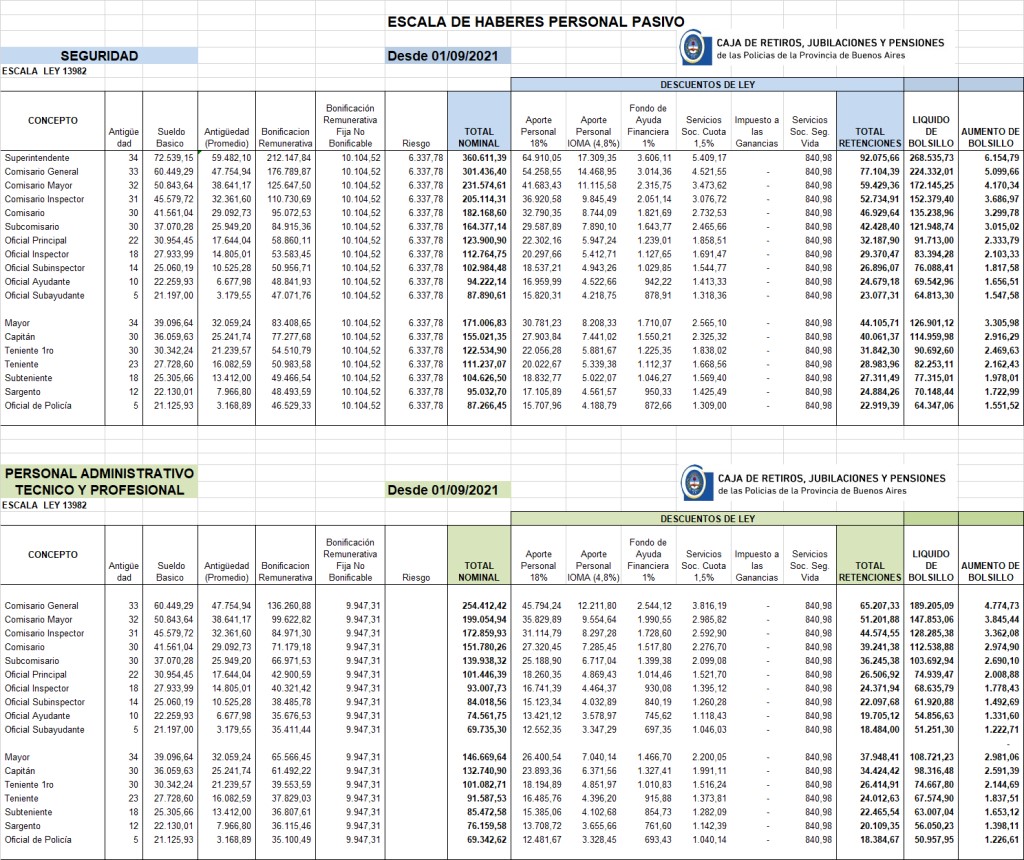Select the Total Nominal cell '87.266,45'
The height and width of the screenshot is (860, 1024).
pyautogui.click(x=487, y=406)
